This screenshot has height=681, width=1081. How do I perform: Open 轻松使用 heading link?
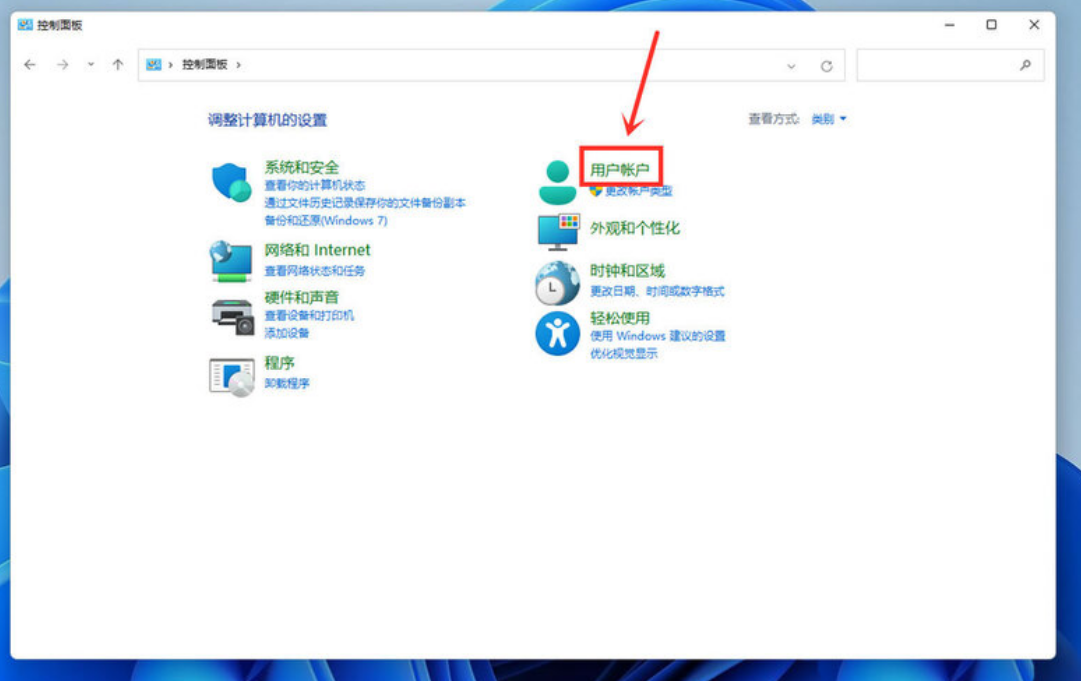(x=620, y=318)
